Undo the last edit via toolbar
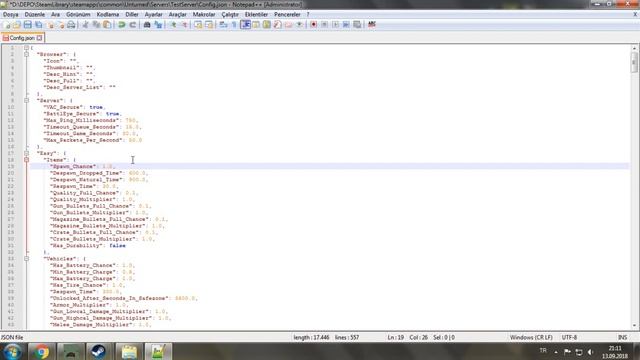 point(122,25)
